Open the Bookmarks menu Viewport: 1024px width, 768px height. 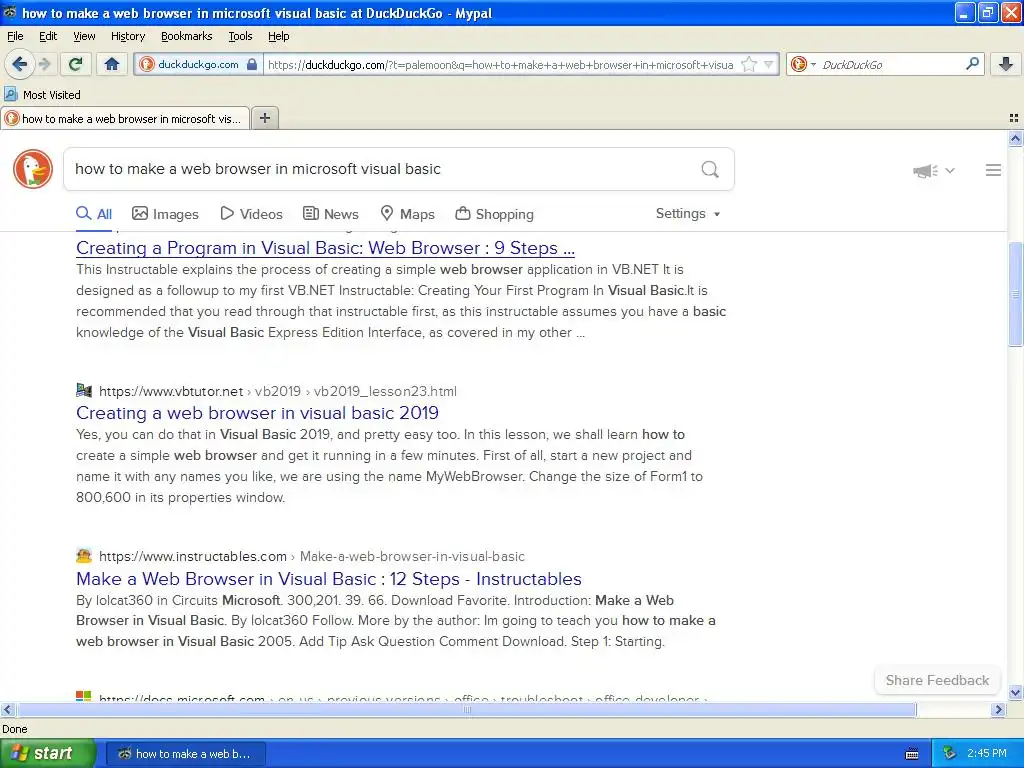tap(187, 37)
